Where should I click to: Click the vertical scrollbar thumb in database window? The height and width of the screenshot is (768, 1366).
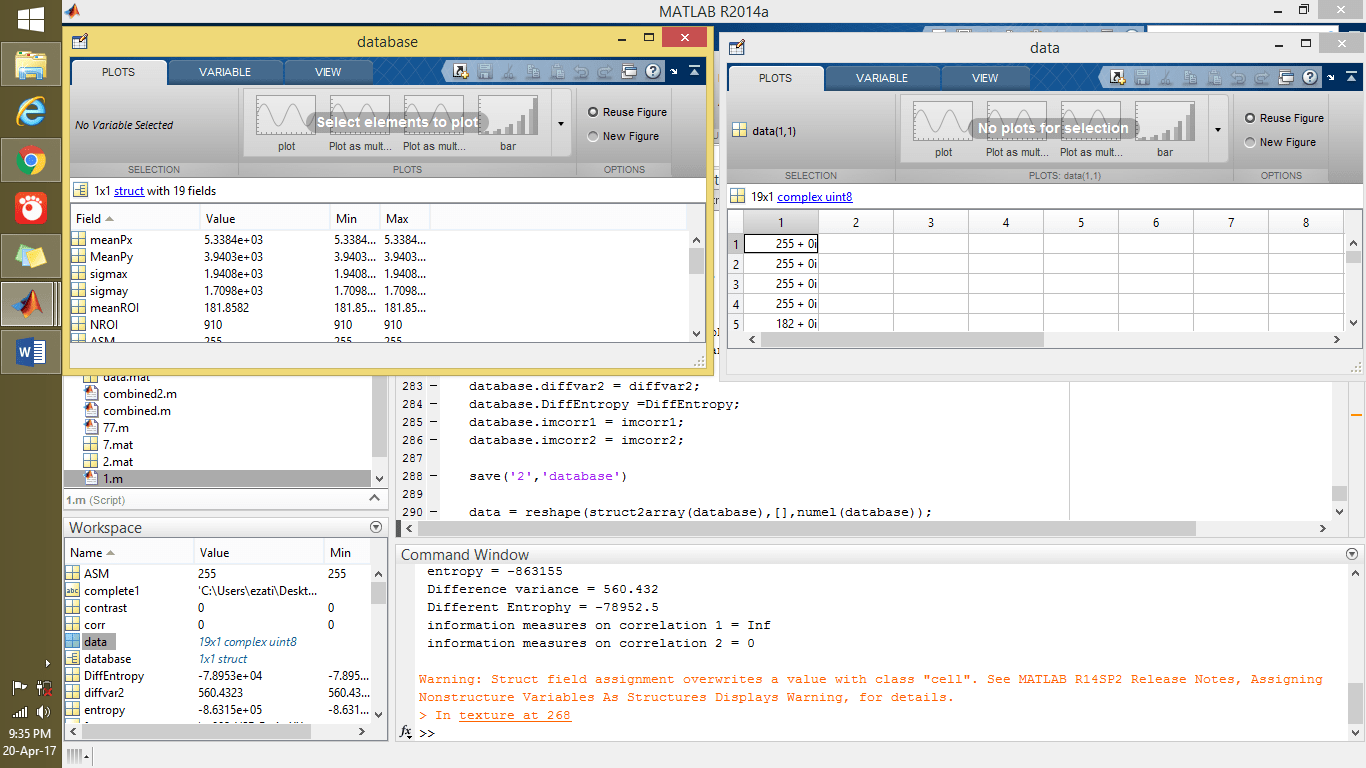[697, 261]
